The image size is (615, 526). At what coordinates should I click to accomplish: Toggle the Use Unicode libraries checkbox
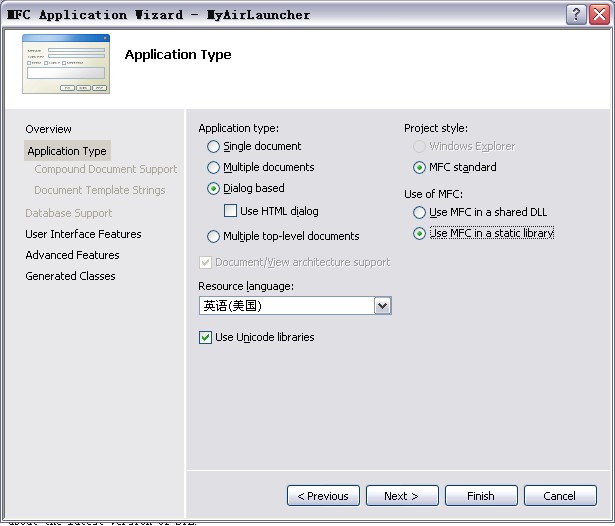(206, 337)
